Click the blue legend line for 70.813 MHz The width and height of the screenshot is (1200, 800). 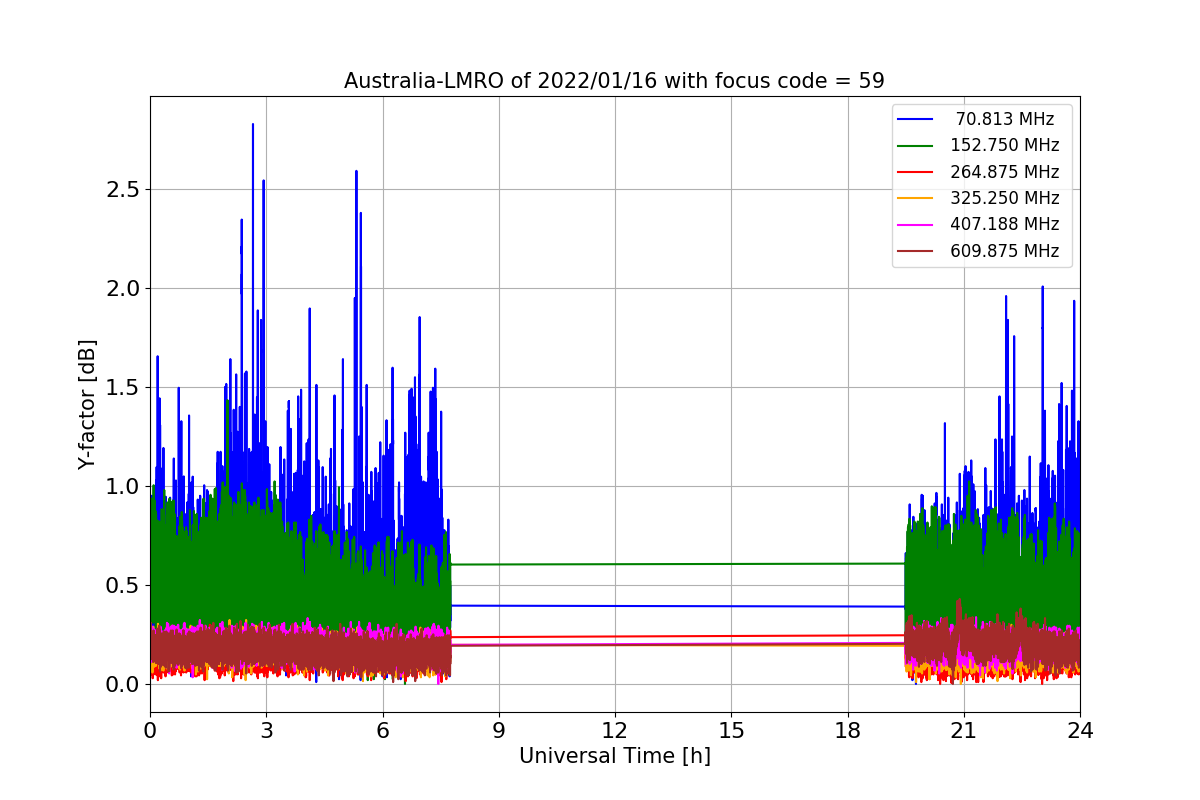tap(916, 119)
